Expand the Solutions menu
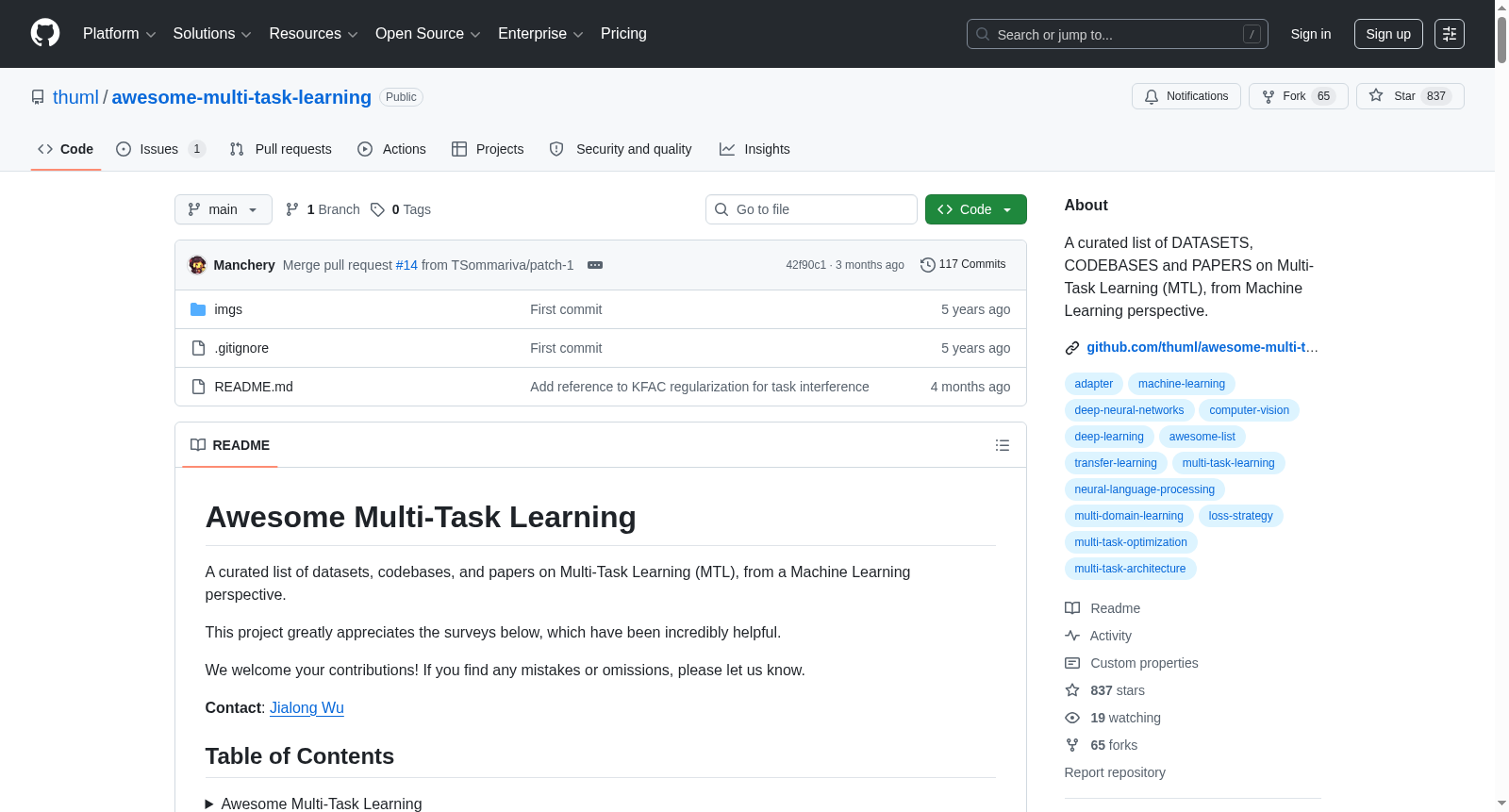The height and width of the screenshot is (812, 1509). point(212,34)
